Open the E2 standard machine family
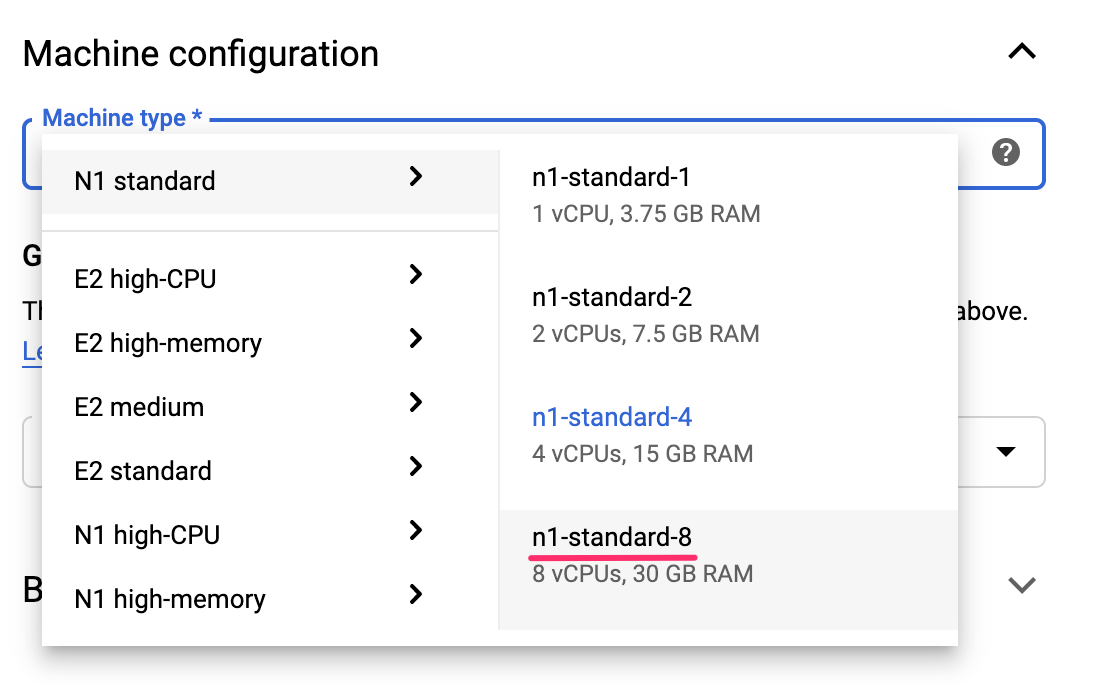The height and width of the screenshot is (684, 1116). pos(143,471)
